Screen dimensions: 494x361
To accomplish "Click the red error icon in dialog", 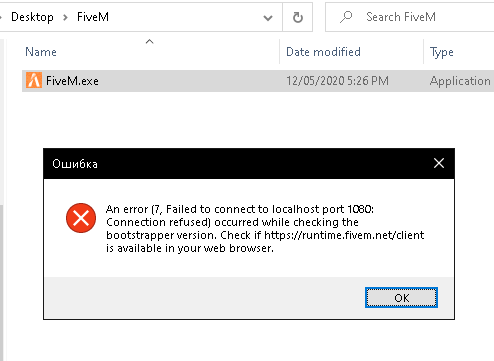I will pyautogui.click(x=81, y=218).
